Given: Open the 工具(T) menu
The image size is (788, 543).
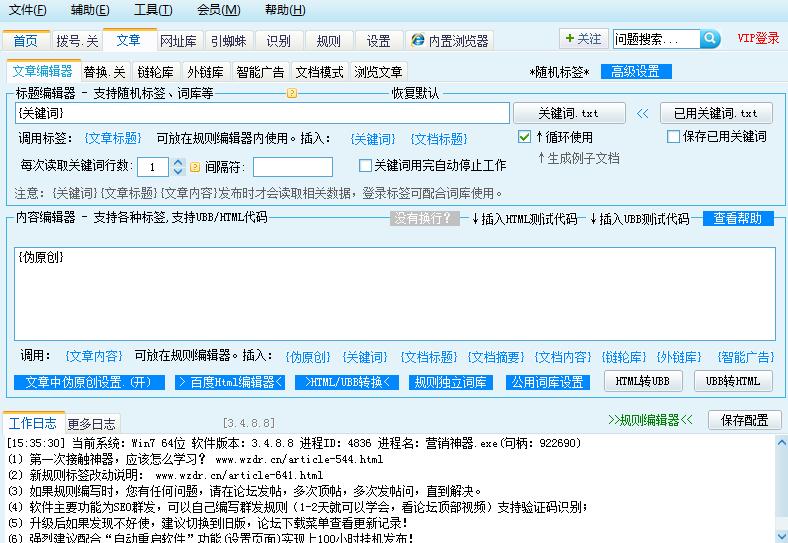Looking at the screenshot, I should point(153,10).
